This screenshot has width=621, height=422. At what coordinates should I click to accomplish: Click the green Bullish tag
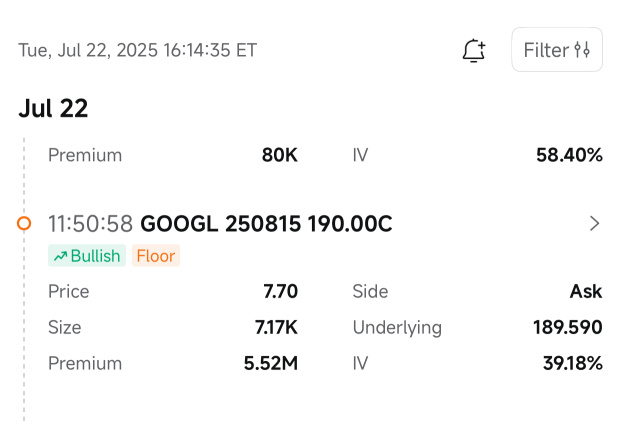87,255
